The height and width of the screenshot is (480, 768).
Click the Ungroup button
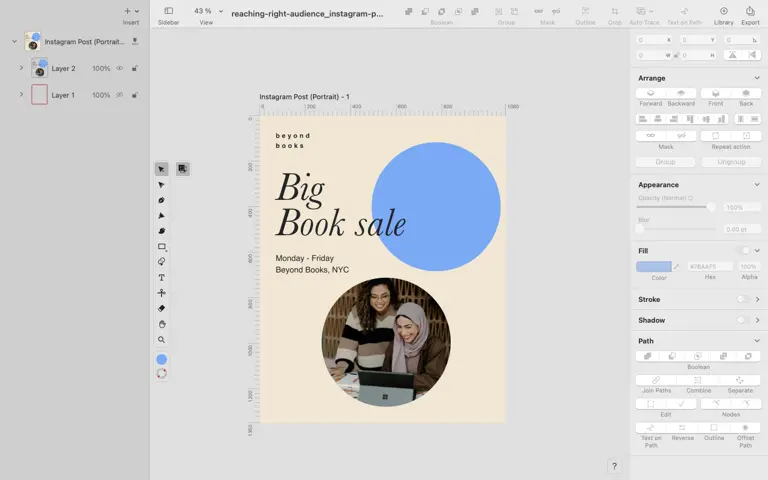pyautogui.click(x=731, y=162)
